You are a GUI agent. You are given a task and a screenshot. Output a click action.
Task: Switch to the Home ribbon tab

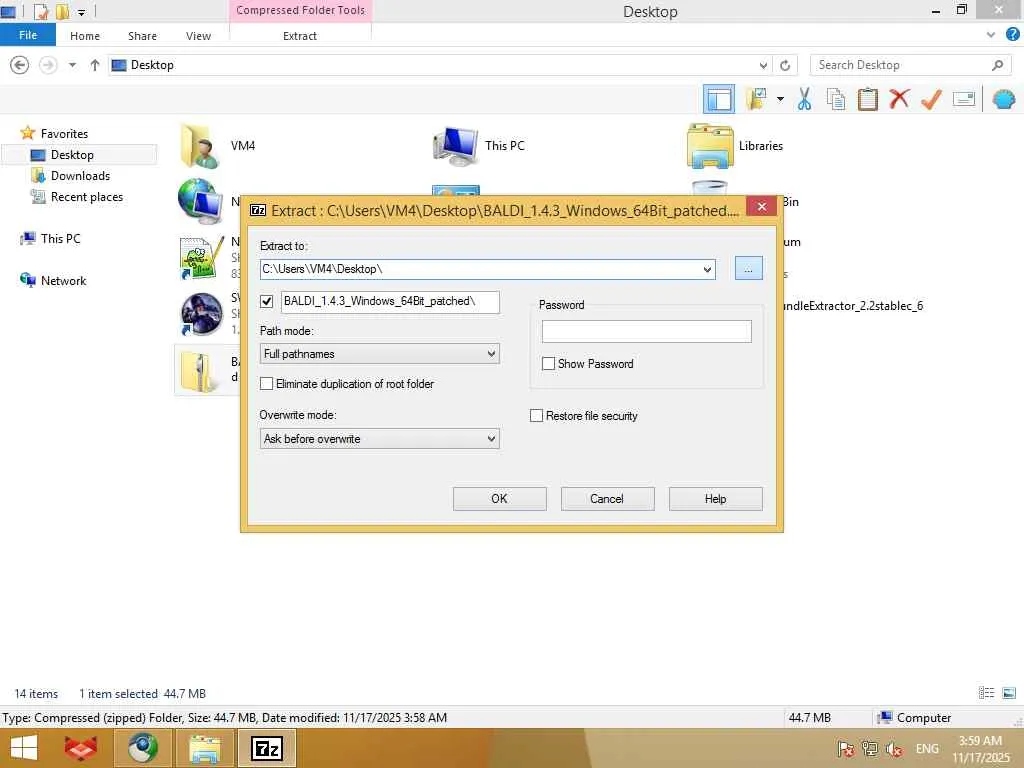(x=85, y=36)
